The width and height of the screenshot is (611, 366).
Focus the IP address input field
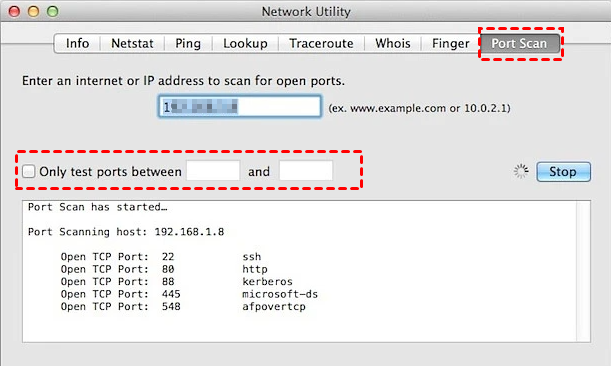240,106
